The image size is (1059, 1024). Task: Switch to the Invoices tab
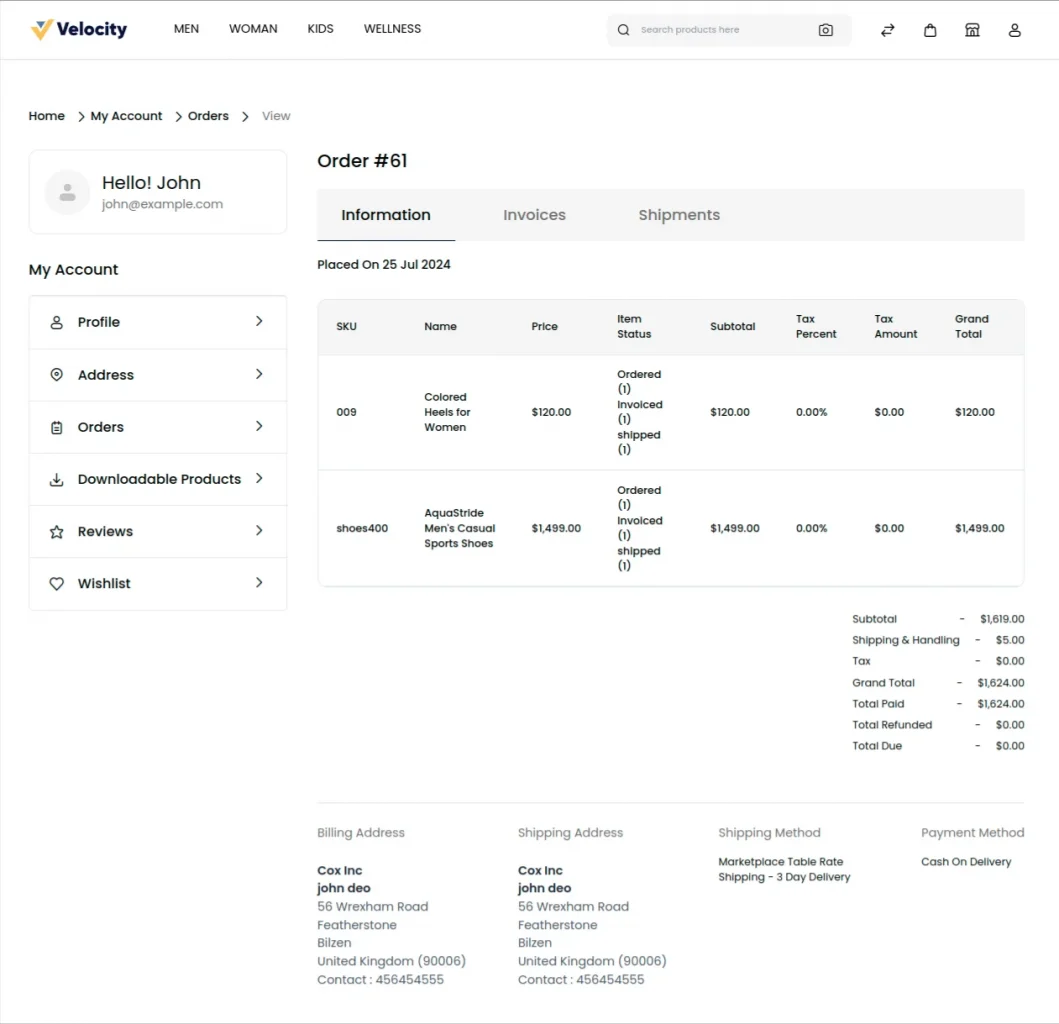534,215
